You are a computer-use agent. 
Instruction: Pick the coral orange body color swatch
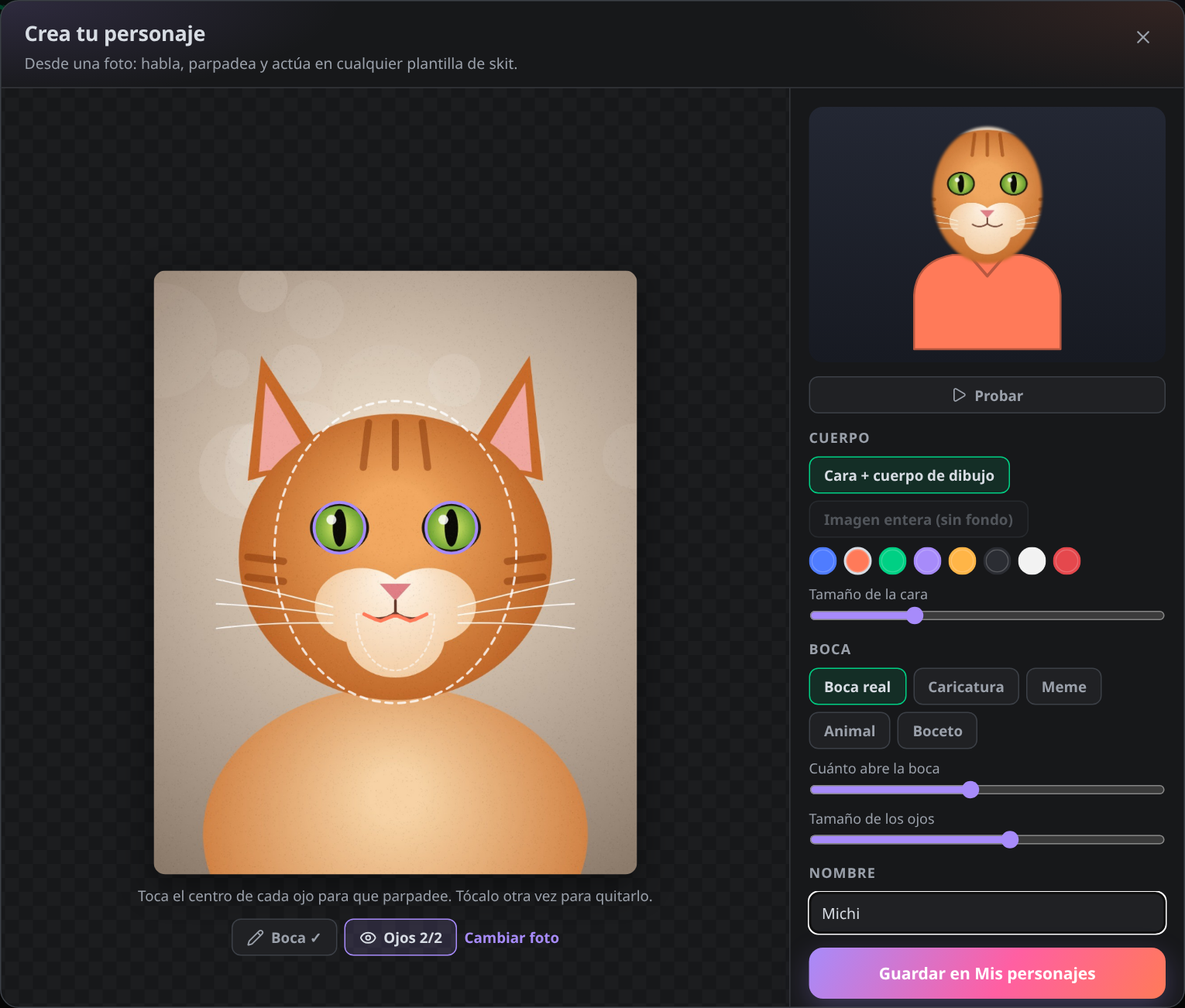click(857, 561)
